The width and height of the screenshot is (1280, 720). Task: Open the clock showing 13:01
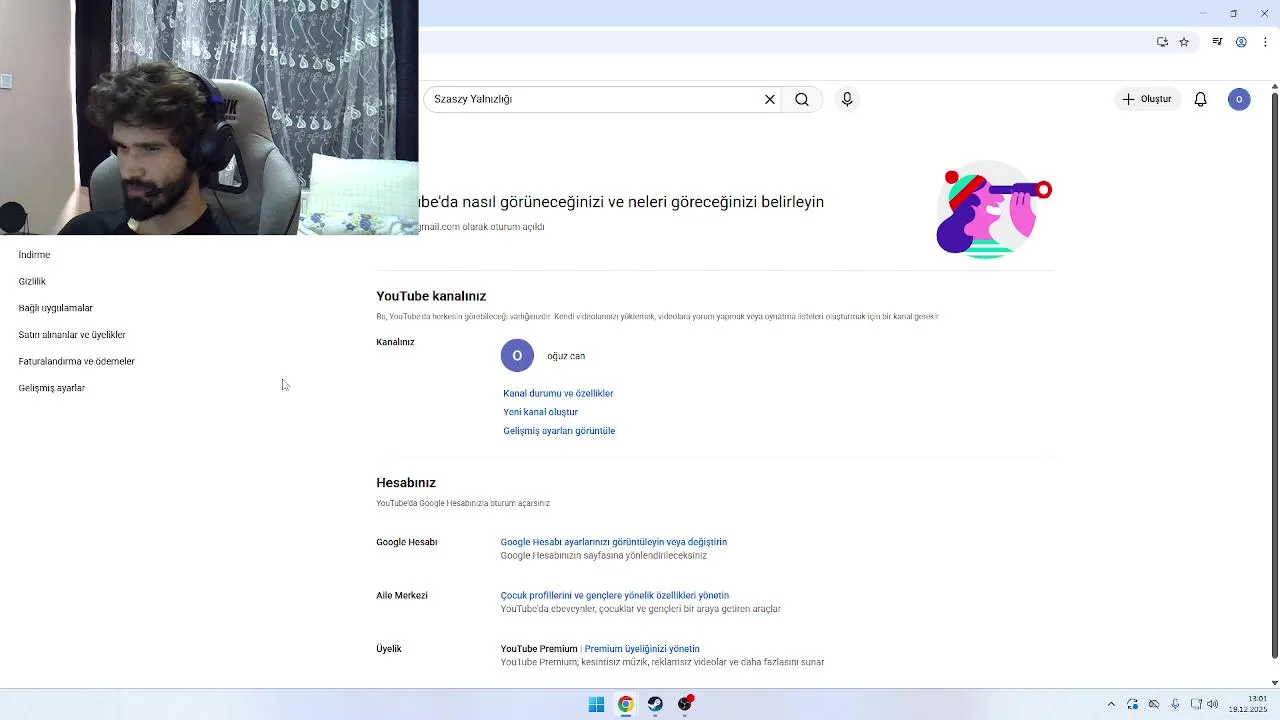[1248, 704]
